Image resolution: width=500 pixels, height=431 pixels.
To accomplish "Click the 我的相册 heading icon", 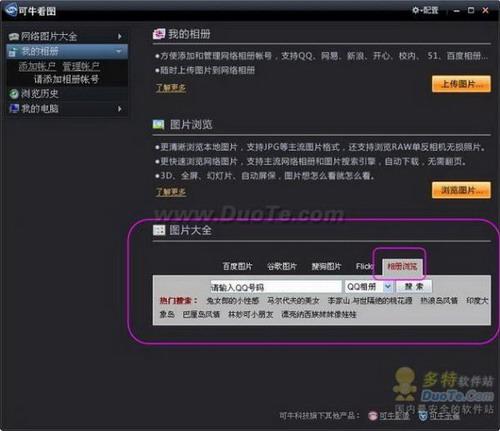I will point(159,34).
